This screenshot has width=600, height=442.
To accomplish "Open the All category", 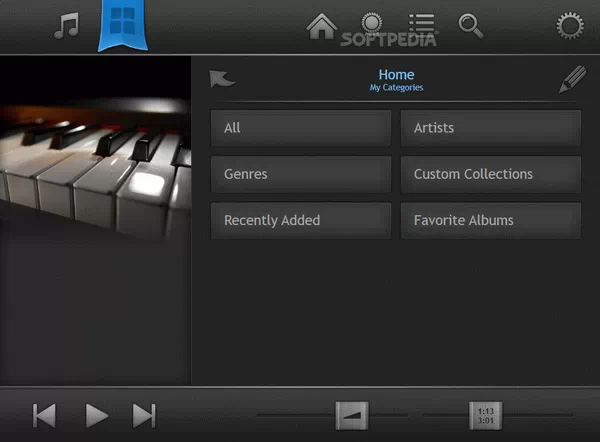I will pos(300,128).
